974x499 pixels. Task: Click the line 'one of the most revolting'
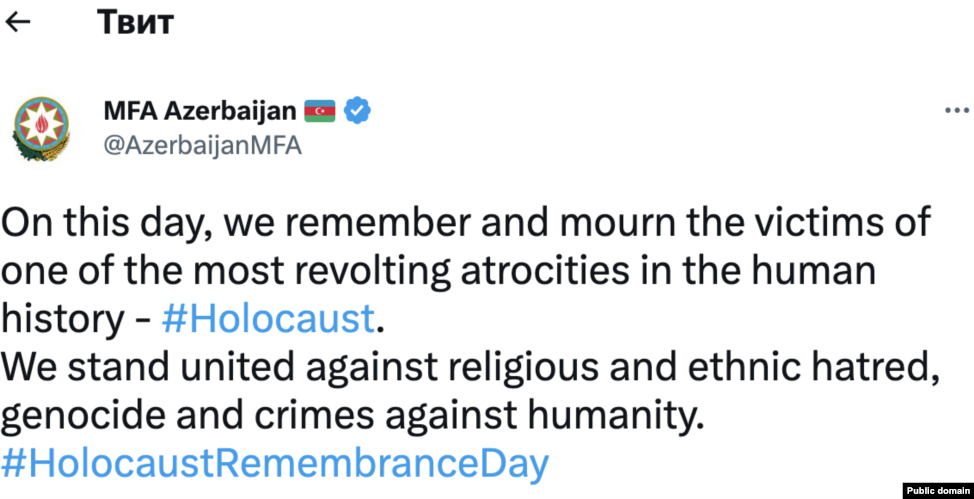point(439,272)
